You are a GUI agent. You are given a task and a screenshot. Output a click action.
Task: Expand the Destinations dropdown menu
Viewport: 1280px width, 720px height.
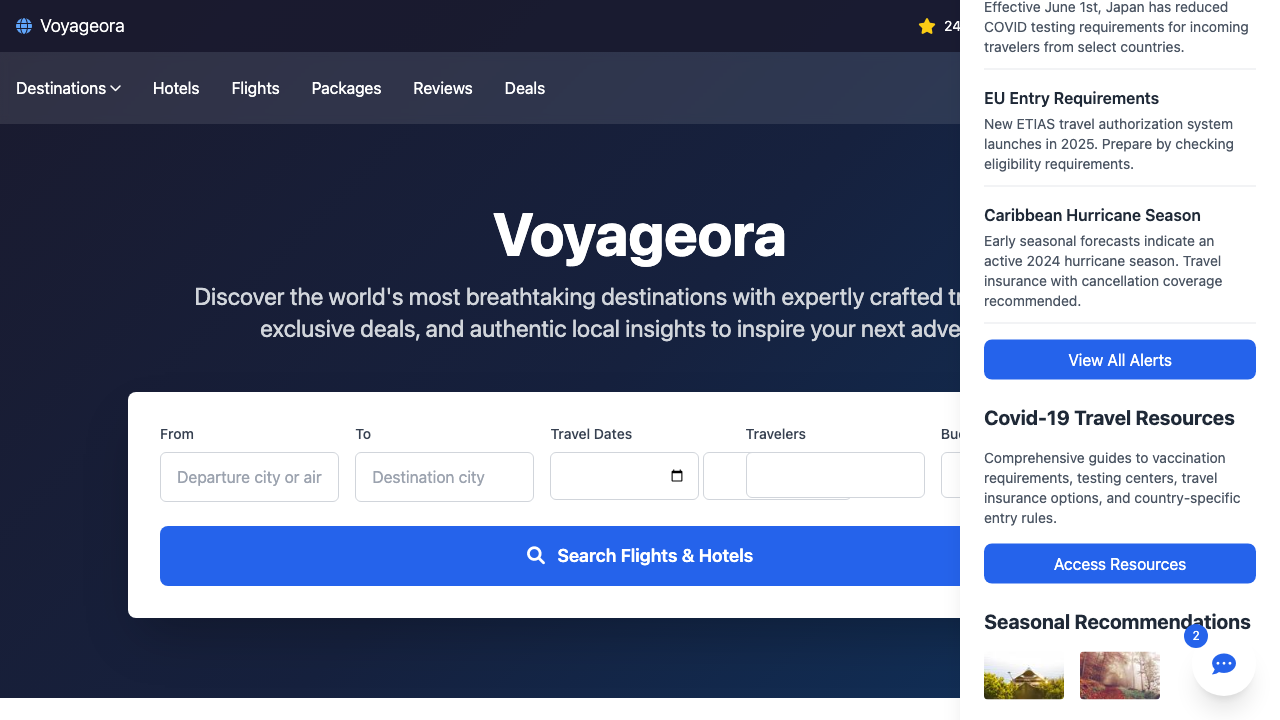click(68, 88)
